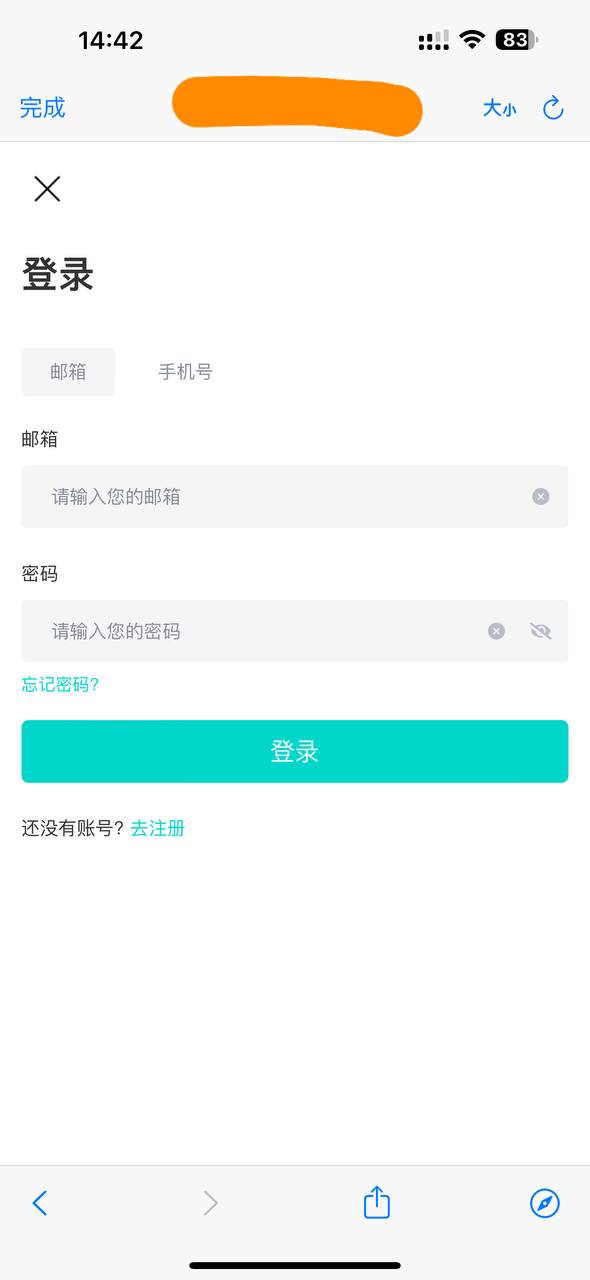The height and width of the screenshot is (1280, 590).
Task: Tap the Share icon in Safari toolbar
Action: pyautogui.click(x=376, y=1203)
